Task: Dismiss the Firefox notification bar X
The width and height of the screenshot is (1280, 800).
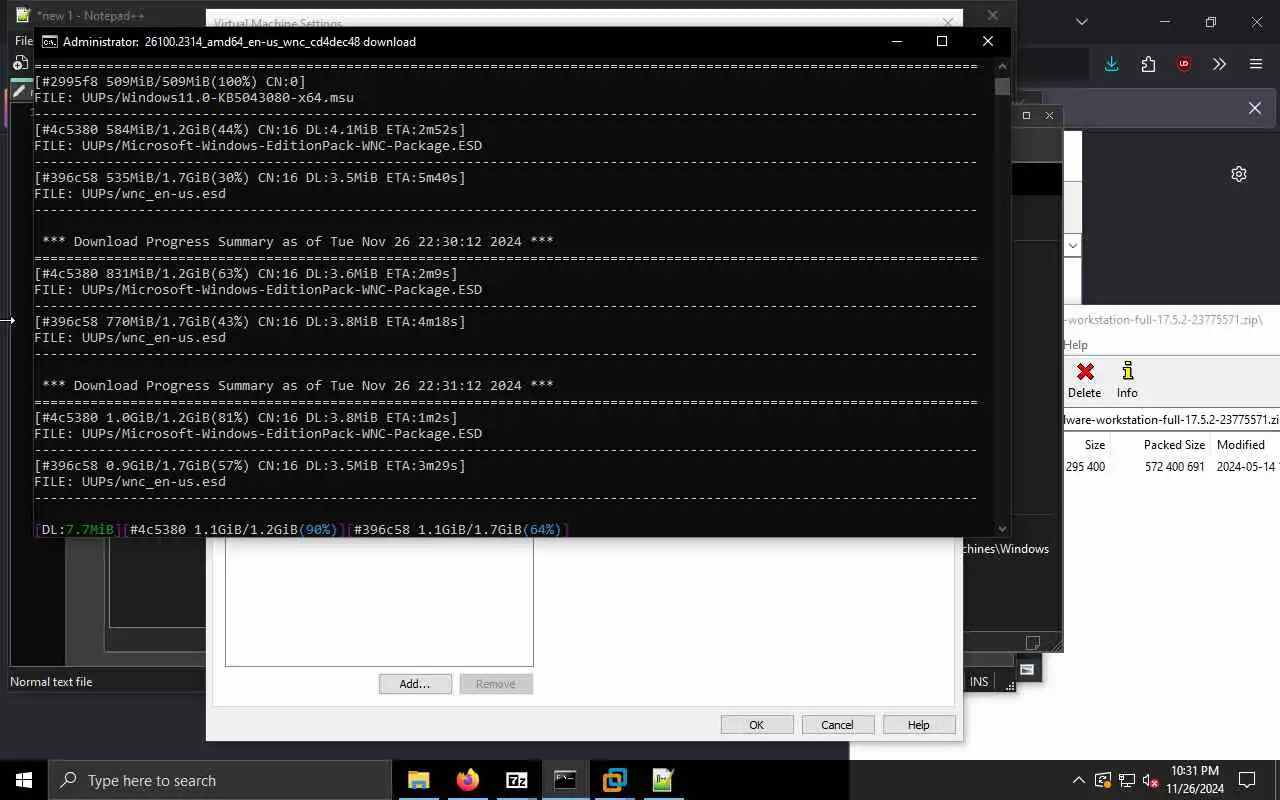Action: [x=1255, y=108]
